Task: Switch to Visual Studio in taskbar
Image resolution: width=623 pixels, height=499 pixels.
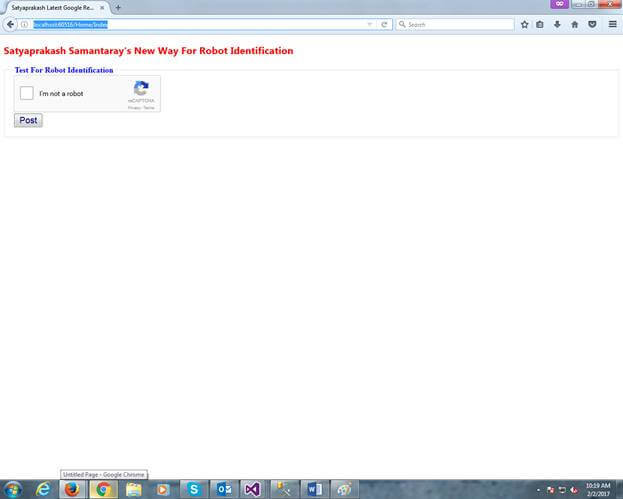Action: point(253,489)
